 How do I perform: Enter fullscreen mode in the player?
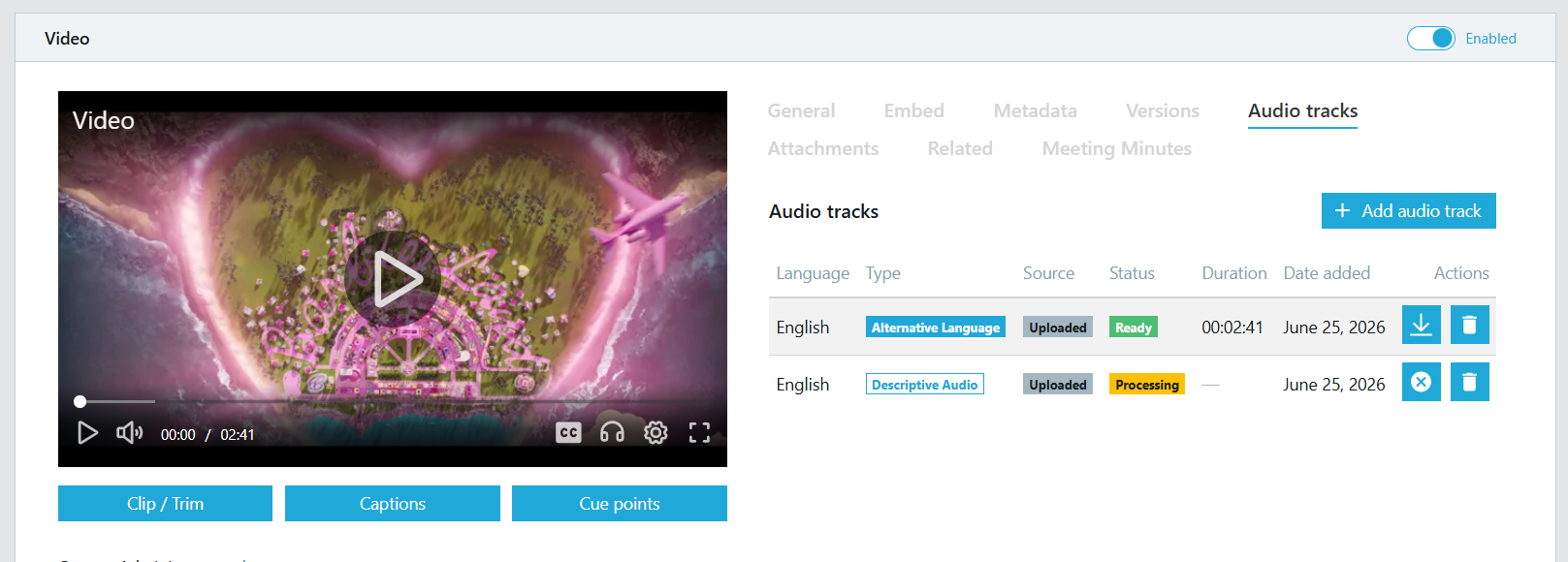click(x=699, y=433)
